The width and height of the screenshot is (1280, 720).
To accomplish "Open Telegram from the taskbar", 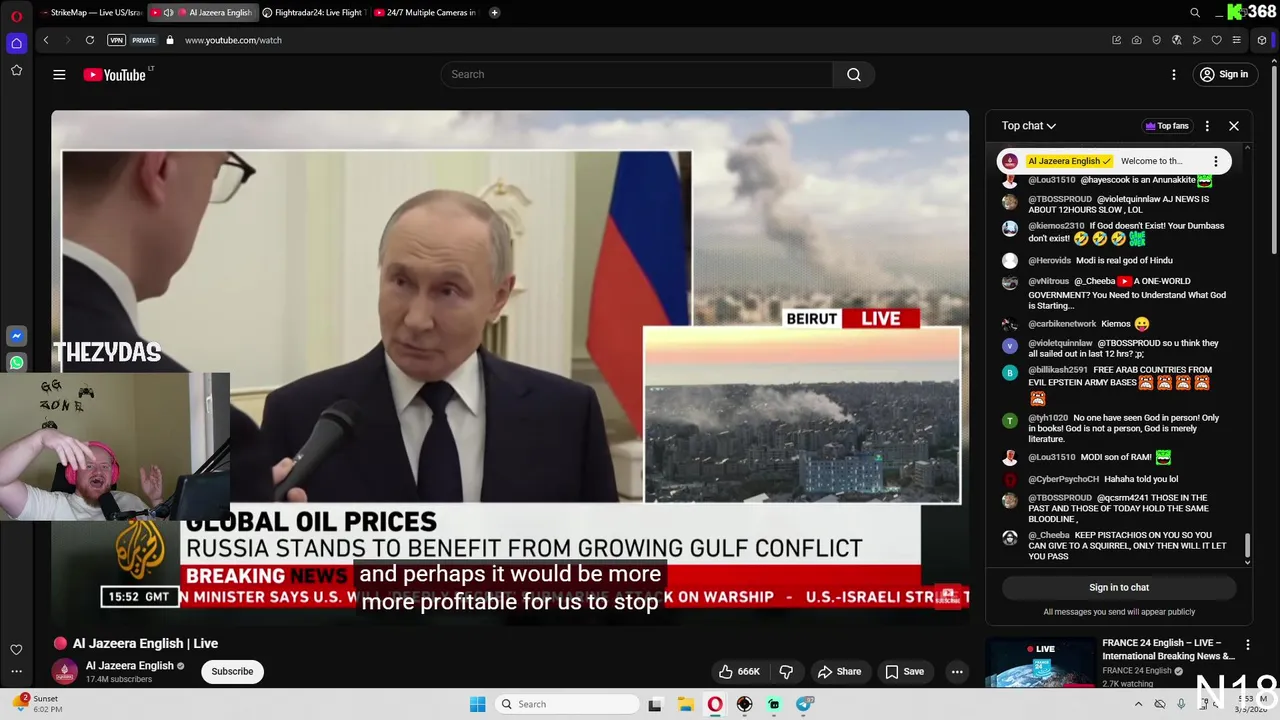I will tap(805, 704).
